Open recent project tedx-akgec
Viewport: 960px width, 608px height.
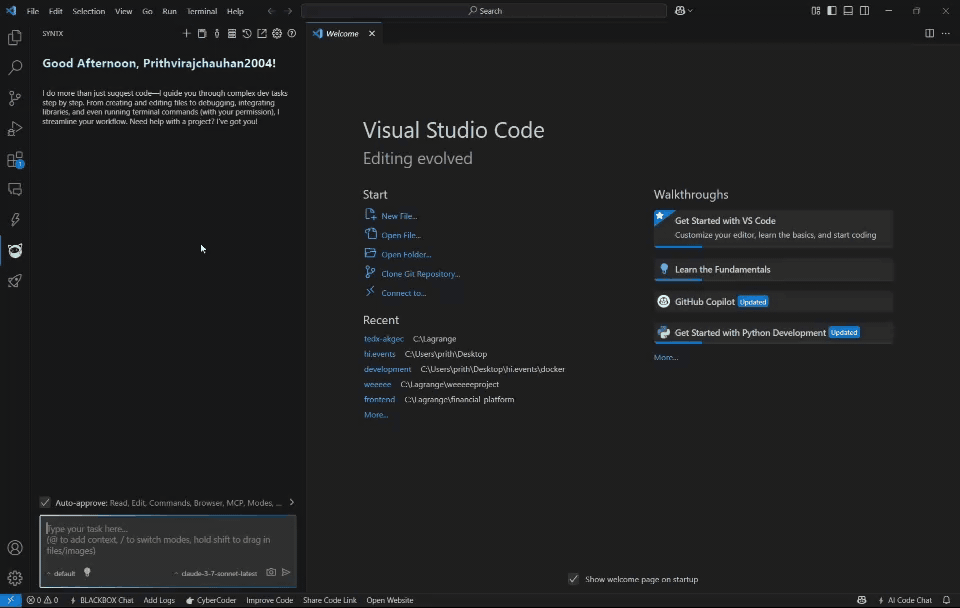coord(384,339)
